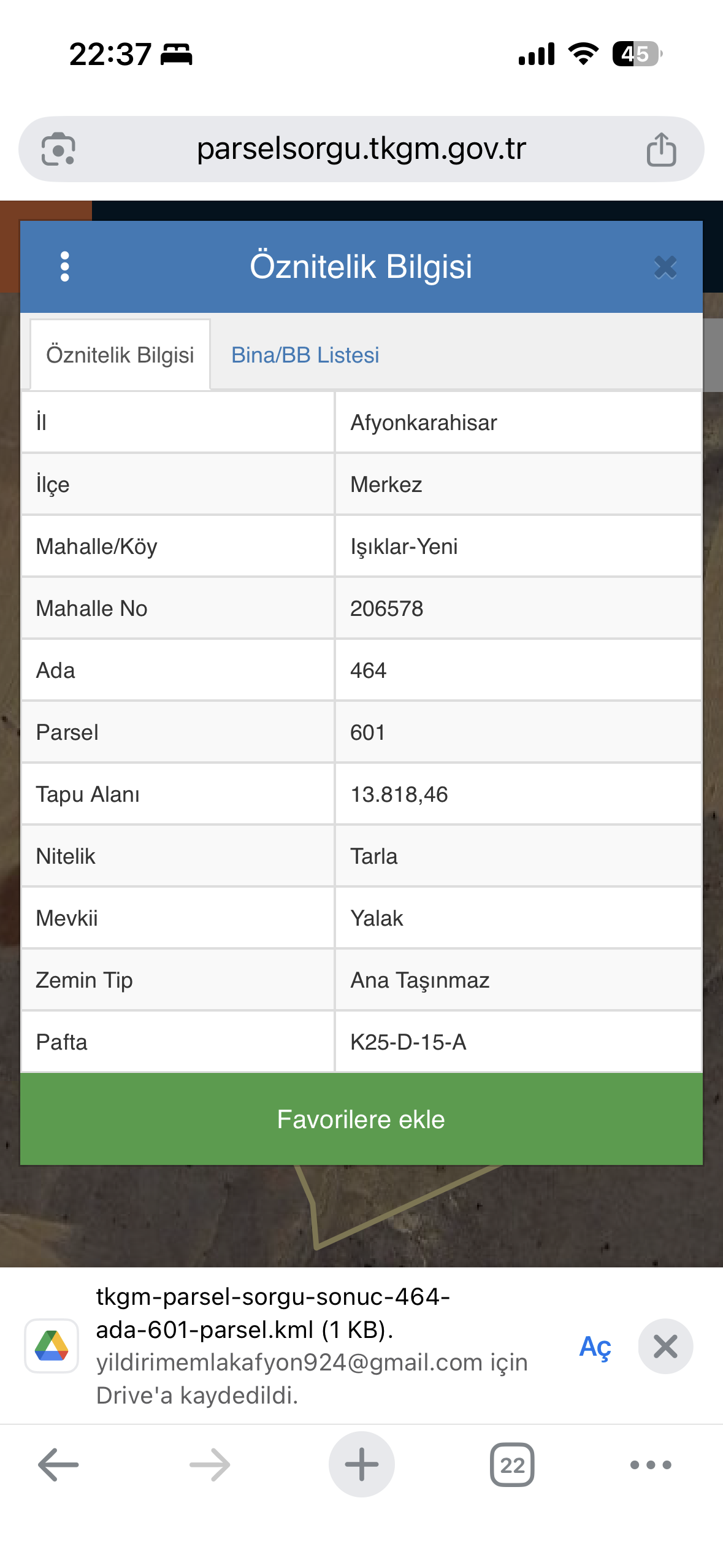The height and width of the screenshot is (1568, 723).
Task: Open a new tab with plus button
Action: 361,1464
